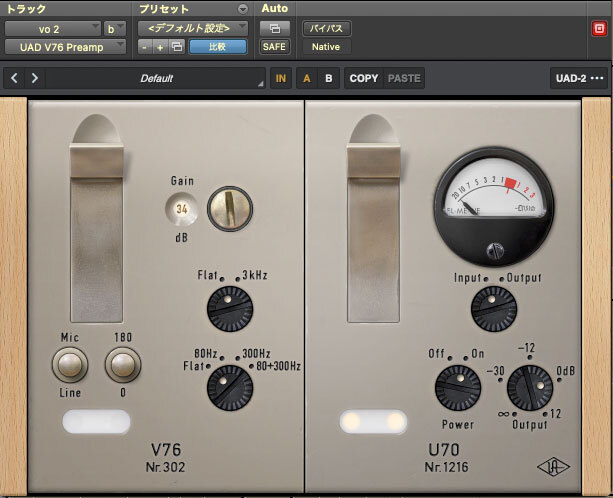Click the previous preset arrow
Screen dimensions: 613x498
(x=14, y=78)
